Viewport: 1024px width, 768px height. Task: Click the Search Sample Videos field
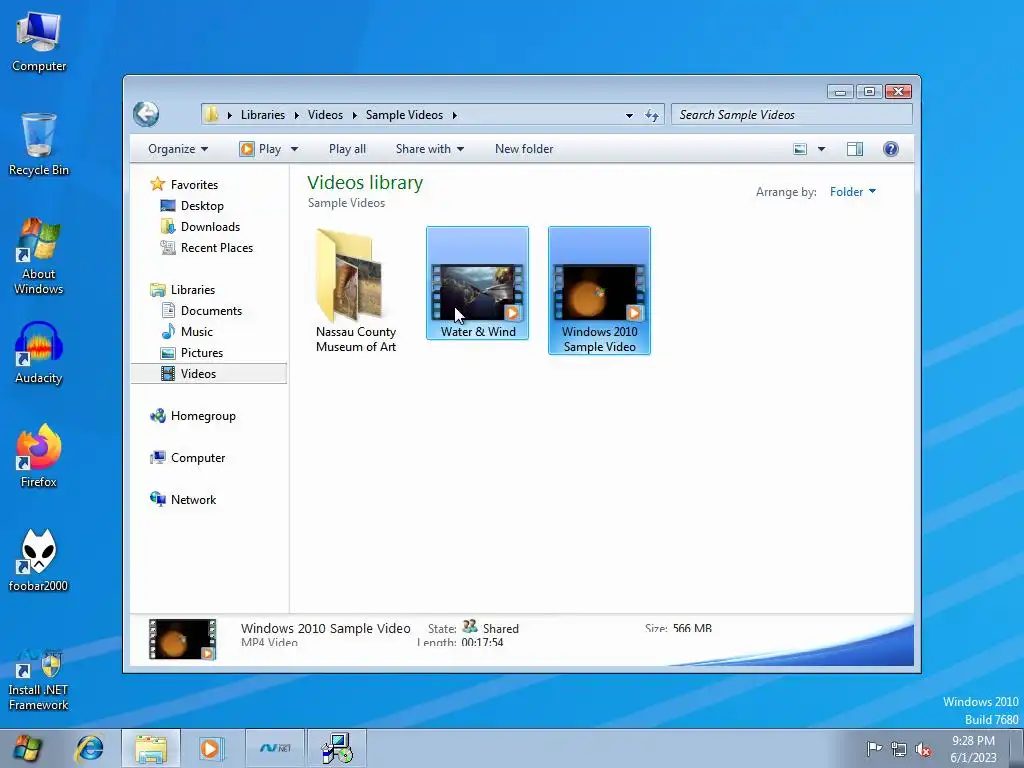[791, 115]
